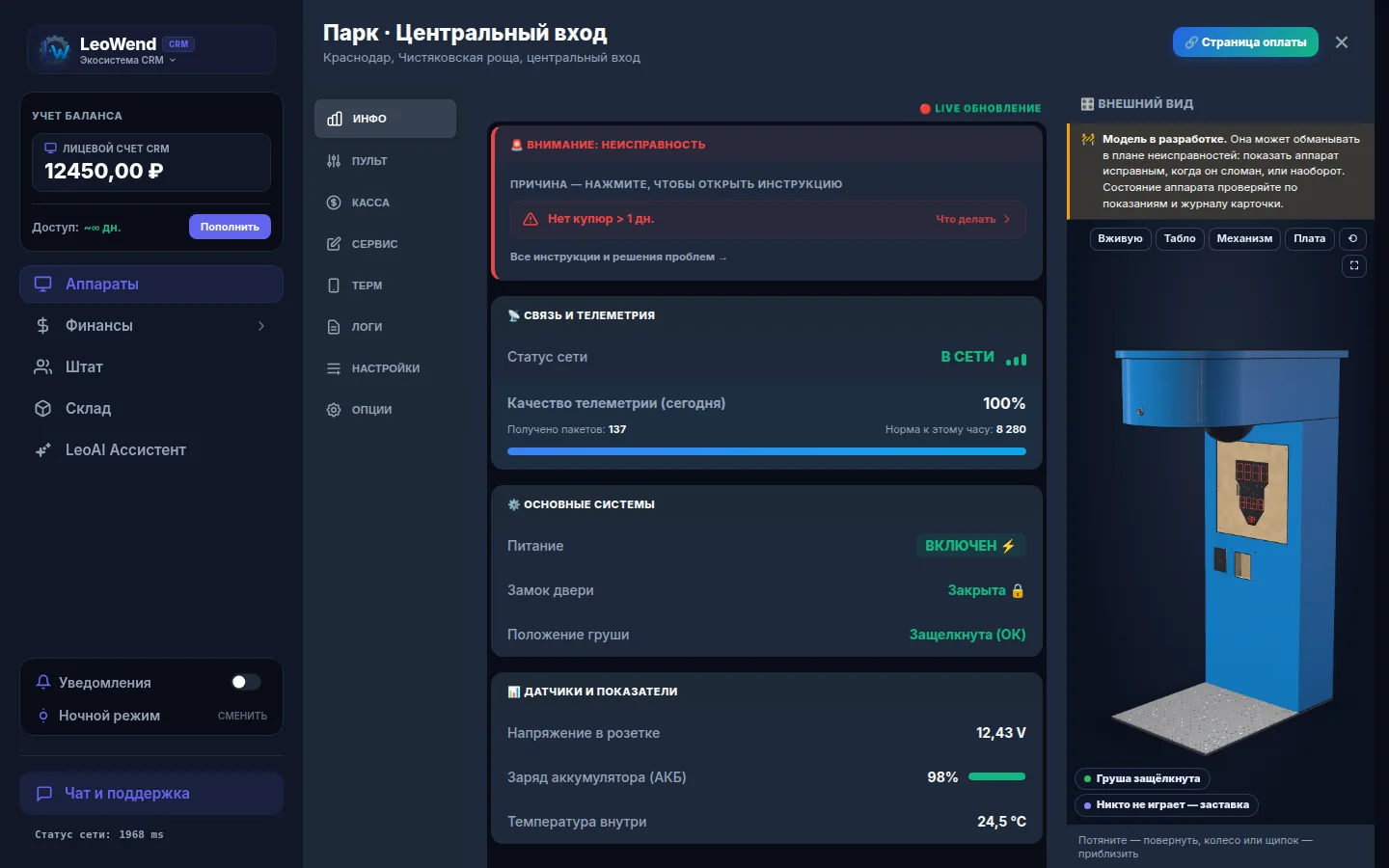Click the СЕРВИС edit icon
This screenshot has height=868, width=1389.
(x=334, y=244)
